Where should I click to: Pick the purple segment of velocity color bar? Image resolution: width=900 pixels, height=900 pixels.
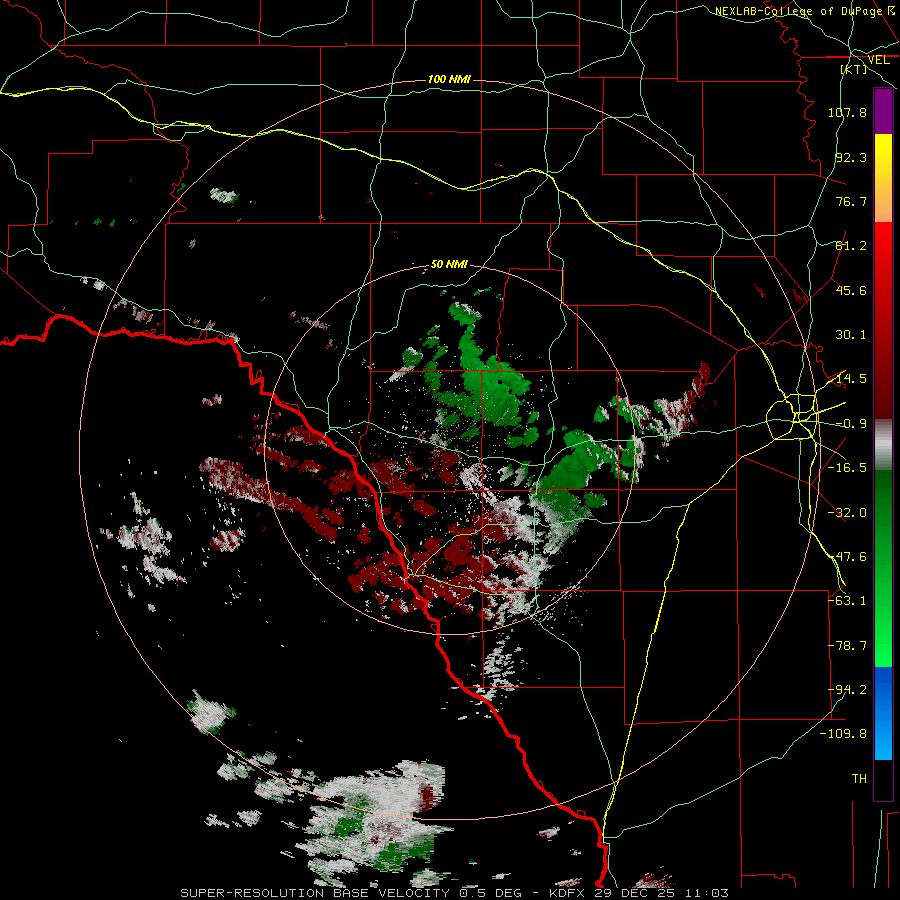[883, 111]
